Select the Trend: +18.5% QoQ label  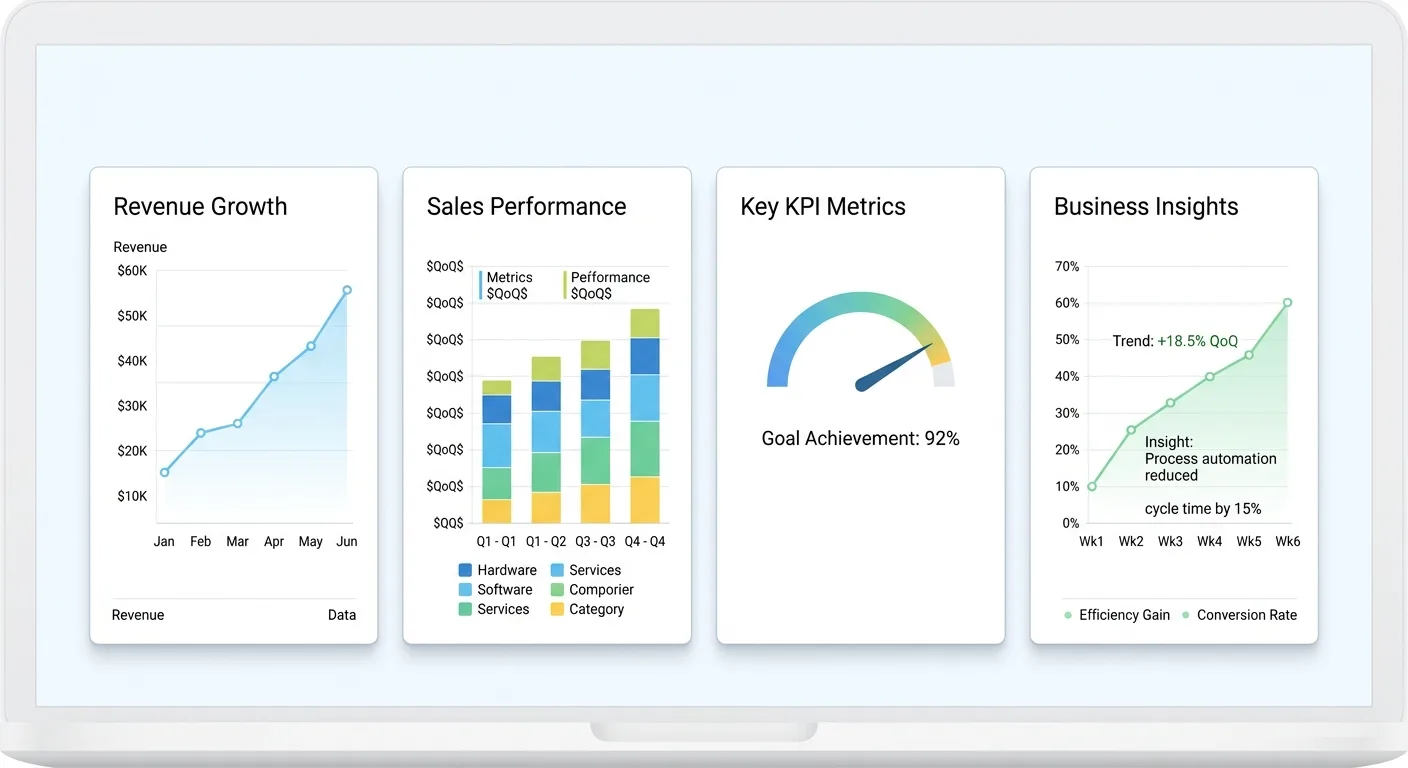click(1175, 341)
